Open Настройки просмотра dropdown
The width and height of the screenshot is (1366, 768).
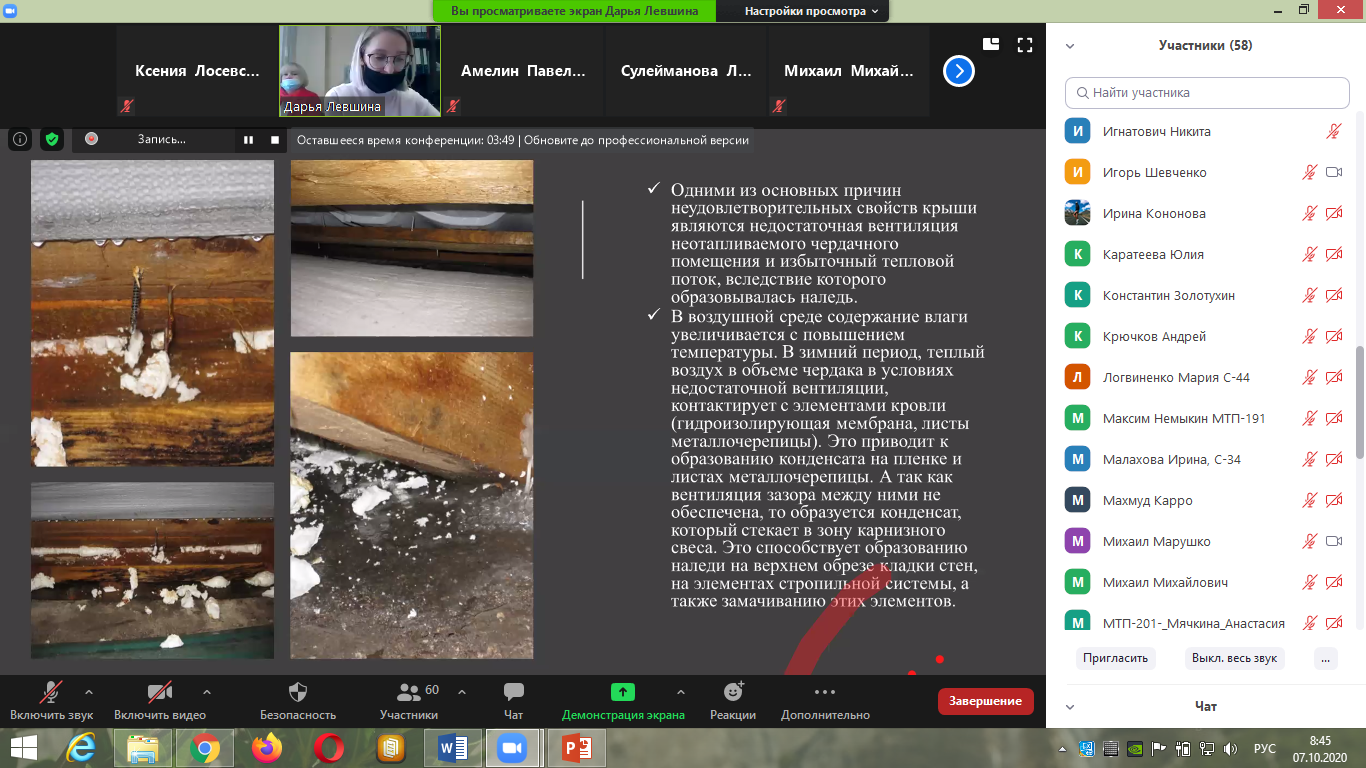click(x=811, y=11)
